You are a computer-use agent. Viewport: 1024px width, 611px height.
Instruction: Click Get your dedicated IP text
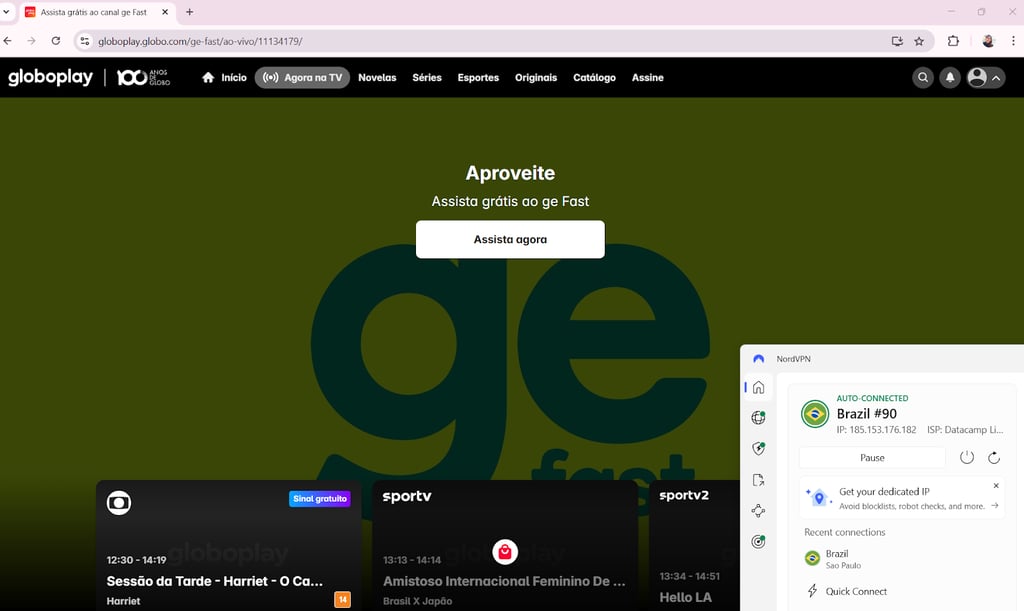point(884,492)
